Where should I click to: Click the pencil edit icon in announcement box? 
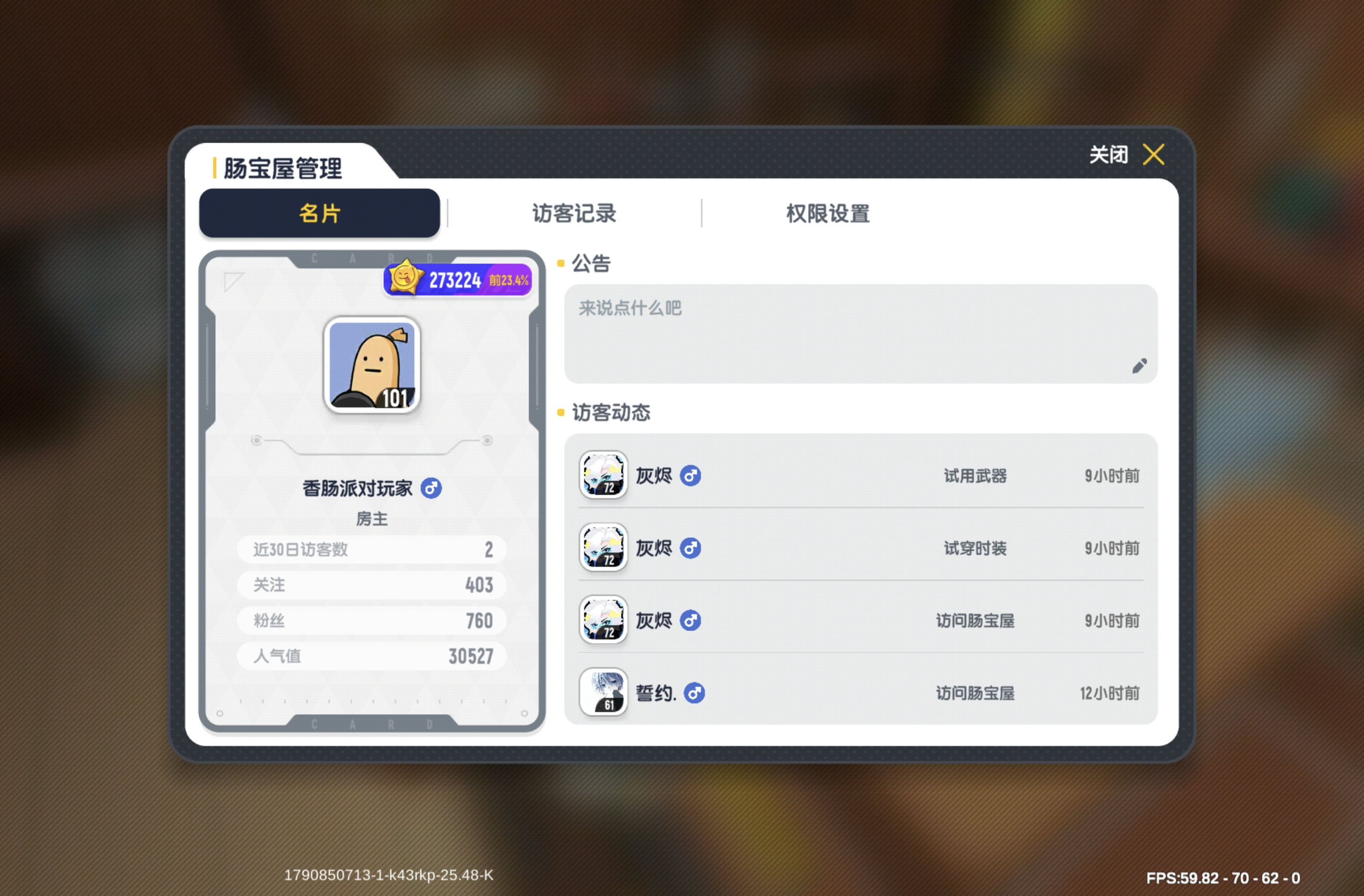pos(1139,366)
